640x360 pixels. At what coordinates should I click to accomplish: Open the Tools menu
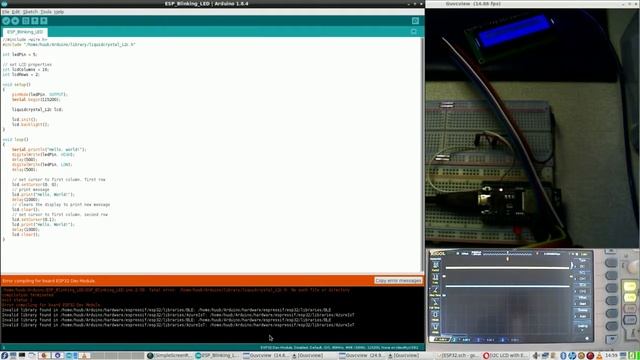pyautogui.click(x=46, y=12)
